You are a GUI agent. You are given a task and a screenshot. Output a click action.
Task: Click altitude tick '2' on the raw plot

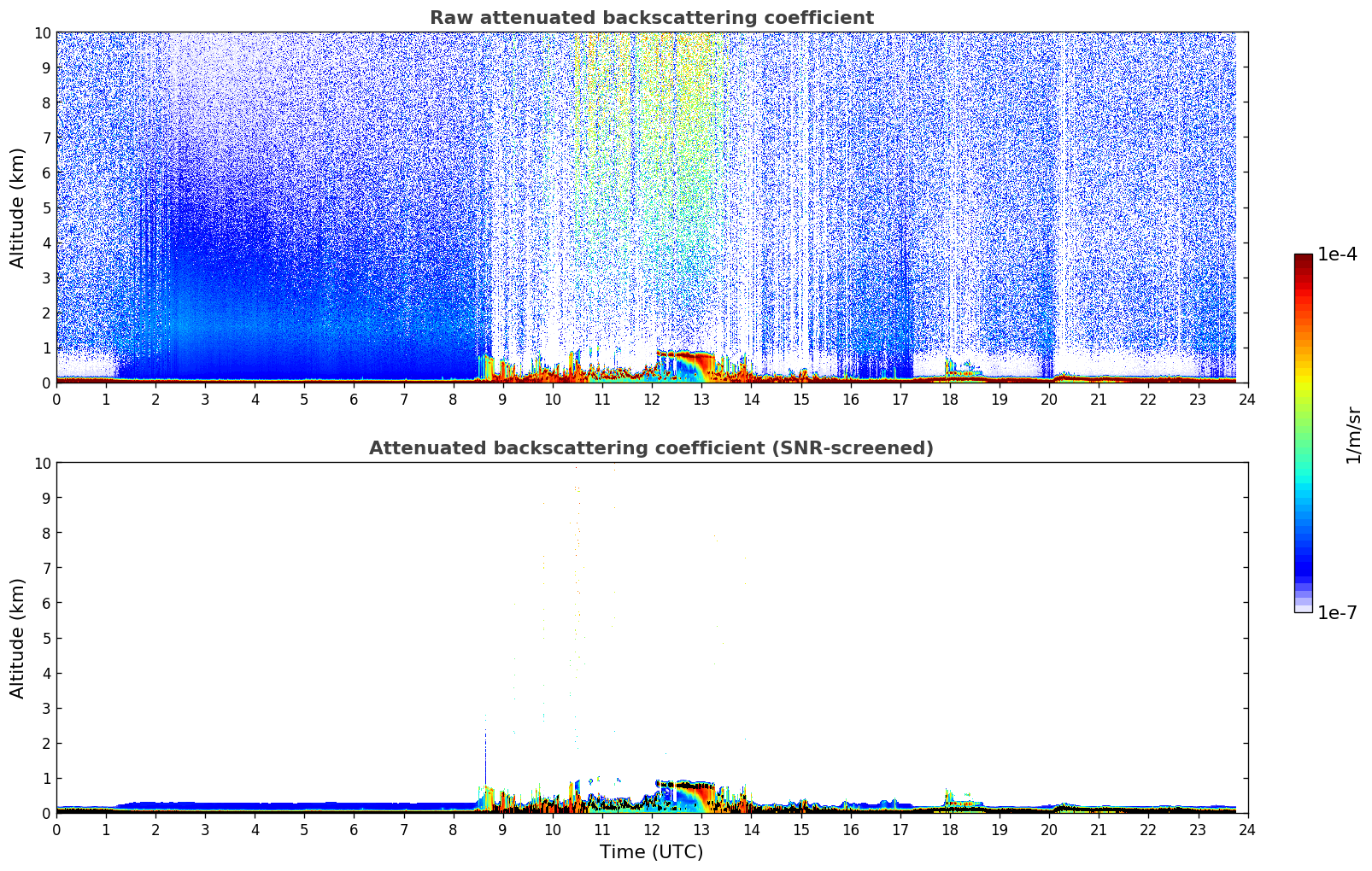[x=46, y=313]
